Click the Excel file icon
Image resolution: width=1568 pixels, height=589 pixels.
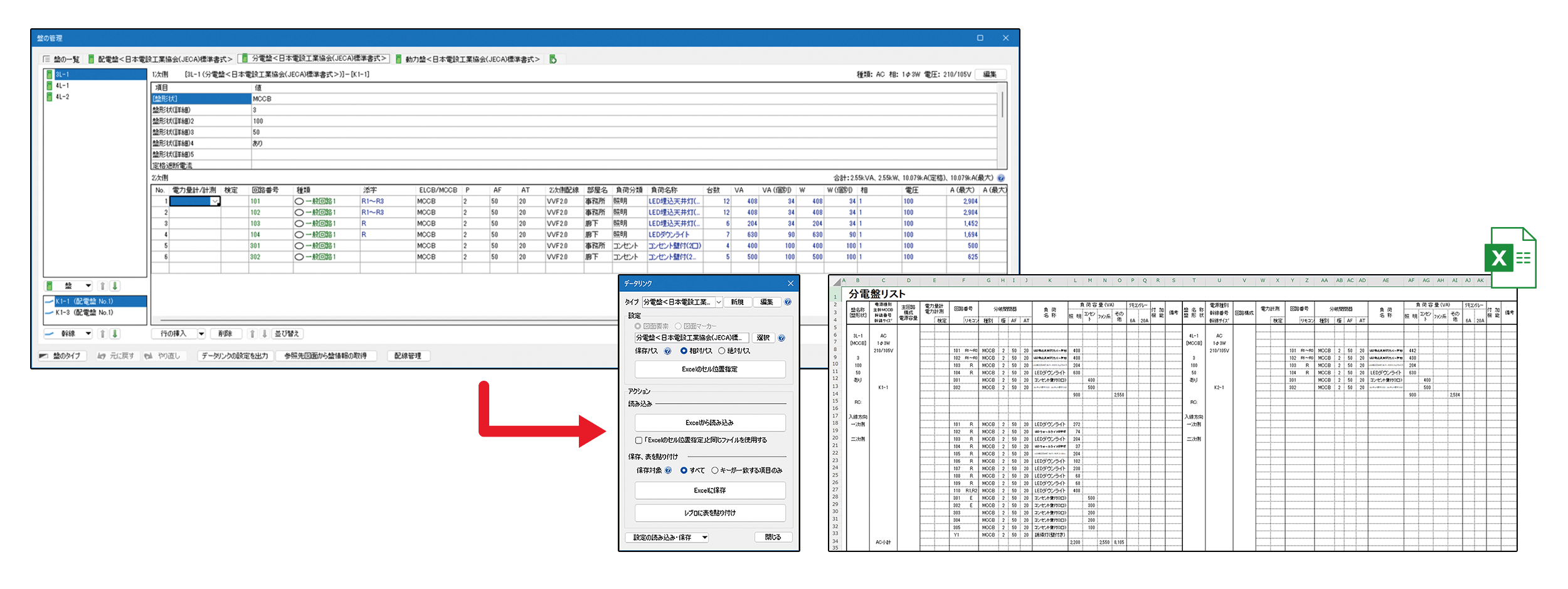(x=1509, y=257)
